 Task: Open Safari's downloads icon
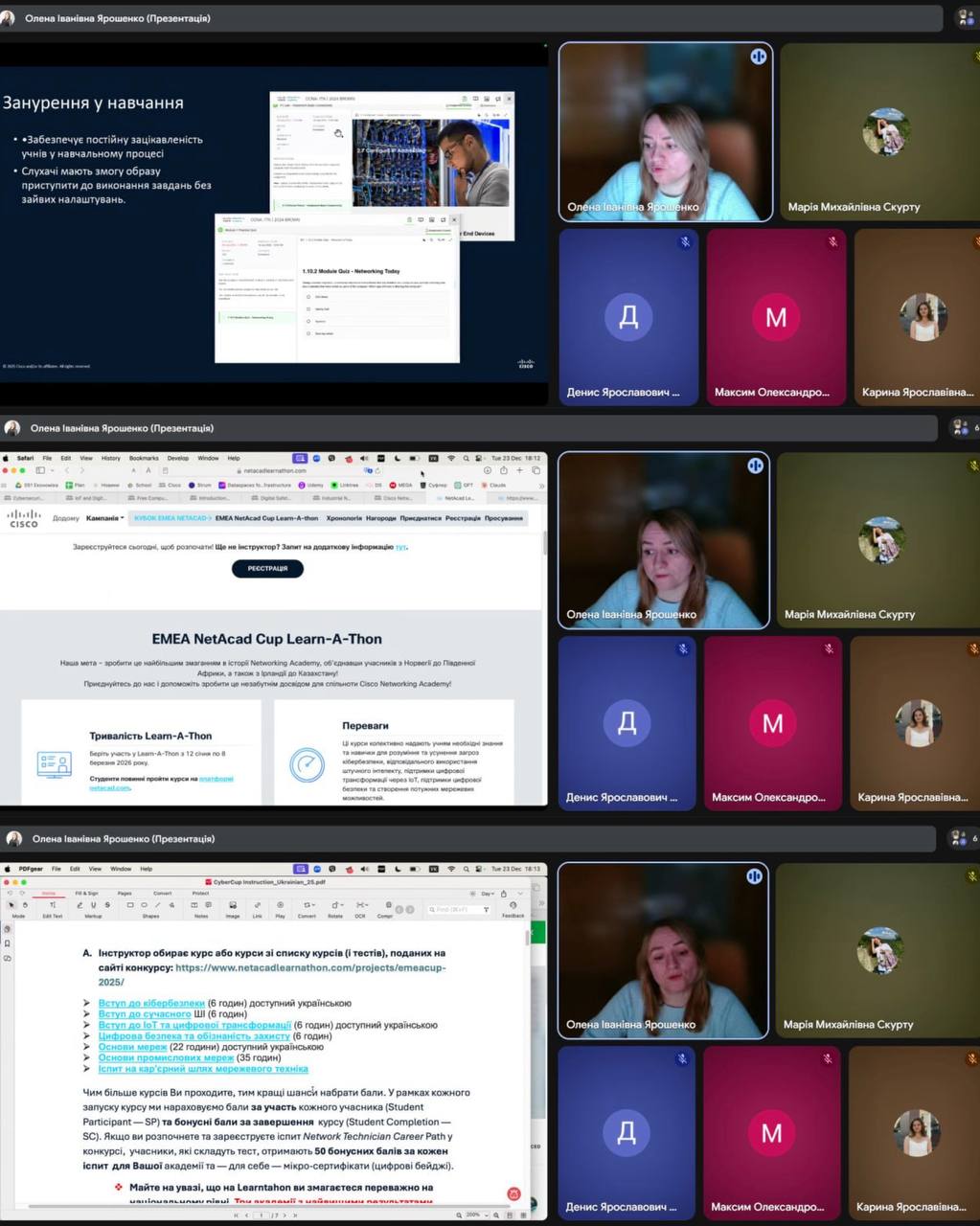[488, 470]
